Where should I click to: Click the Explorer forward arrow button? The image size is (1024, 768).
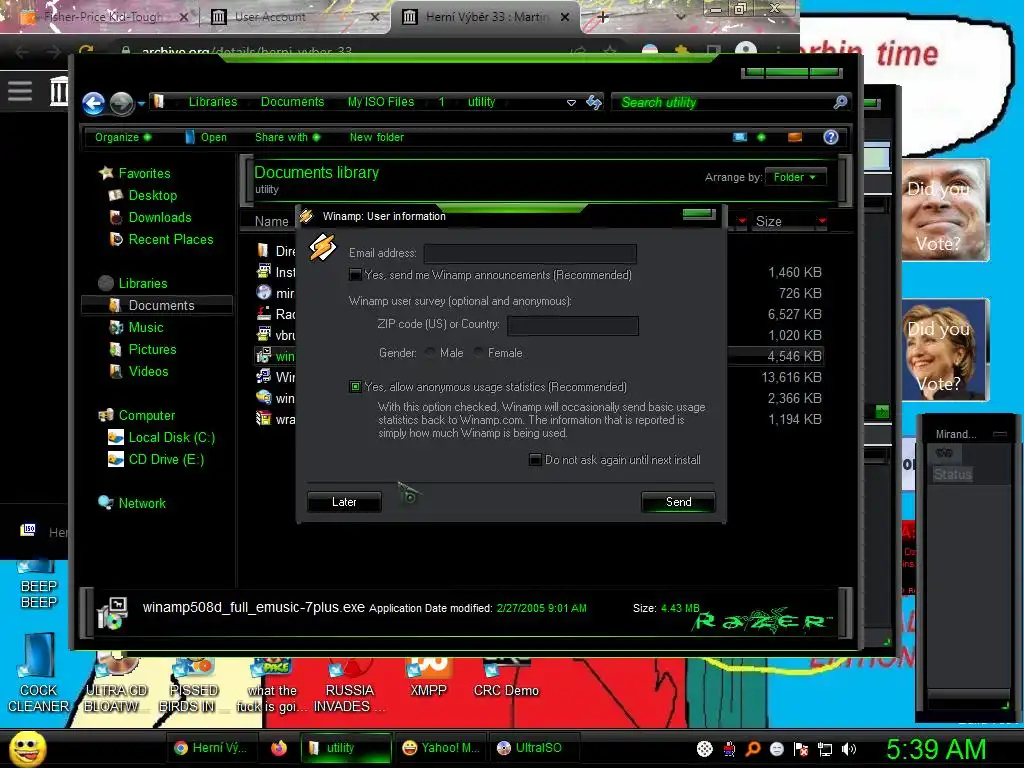coord(121,103)
